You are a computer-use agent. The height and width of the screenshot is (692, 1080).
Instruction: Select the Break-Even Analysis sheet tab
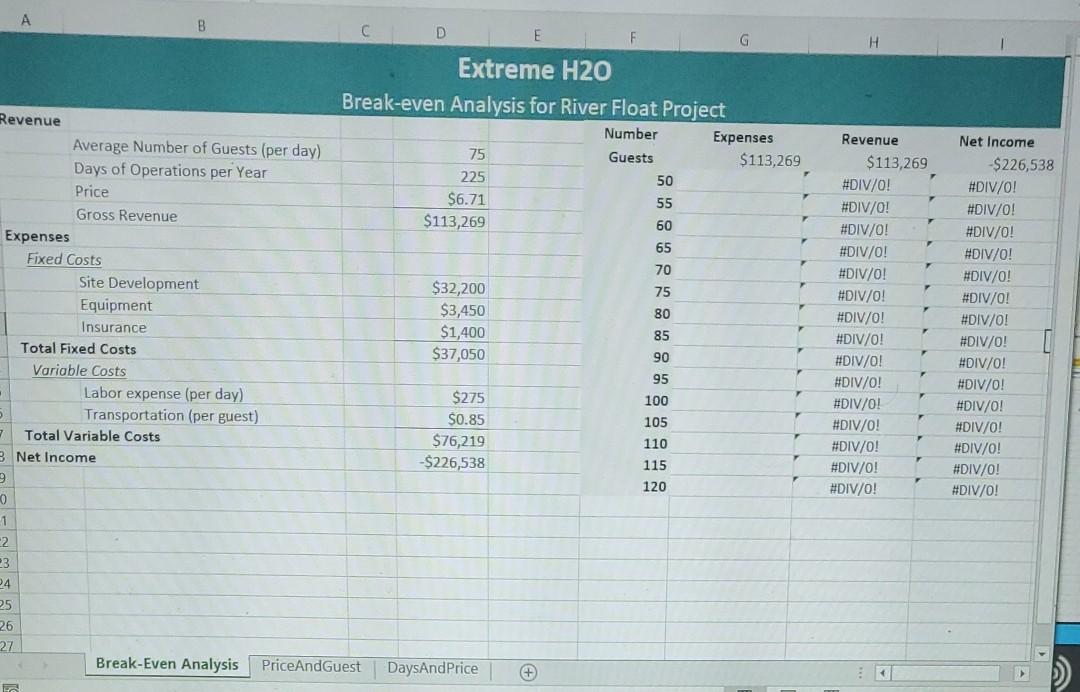point(167,664)
